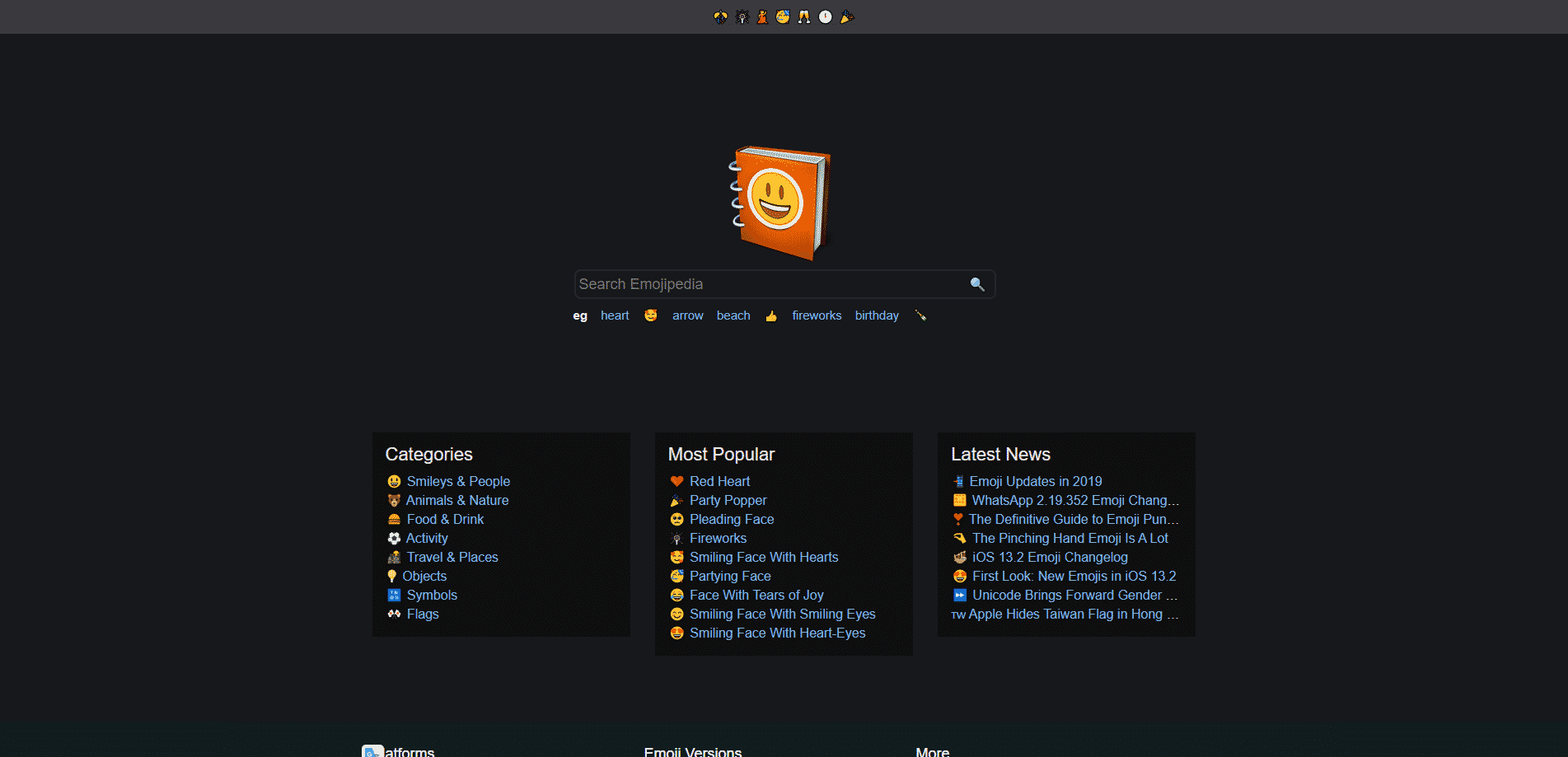Click the champagne bottle emoji search suggestion

click(920, 315)
